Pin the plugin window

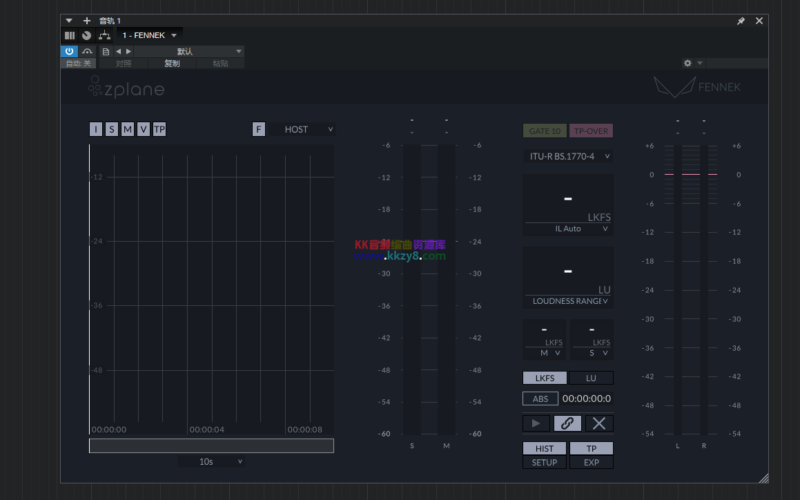[741, 21]
